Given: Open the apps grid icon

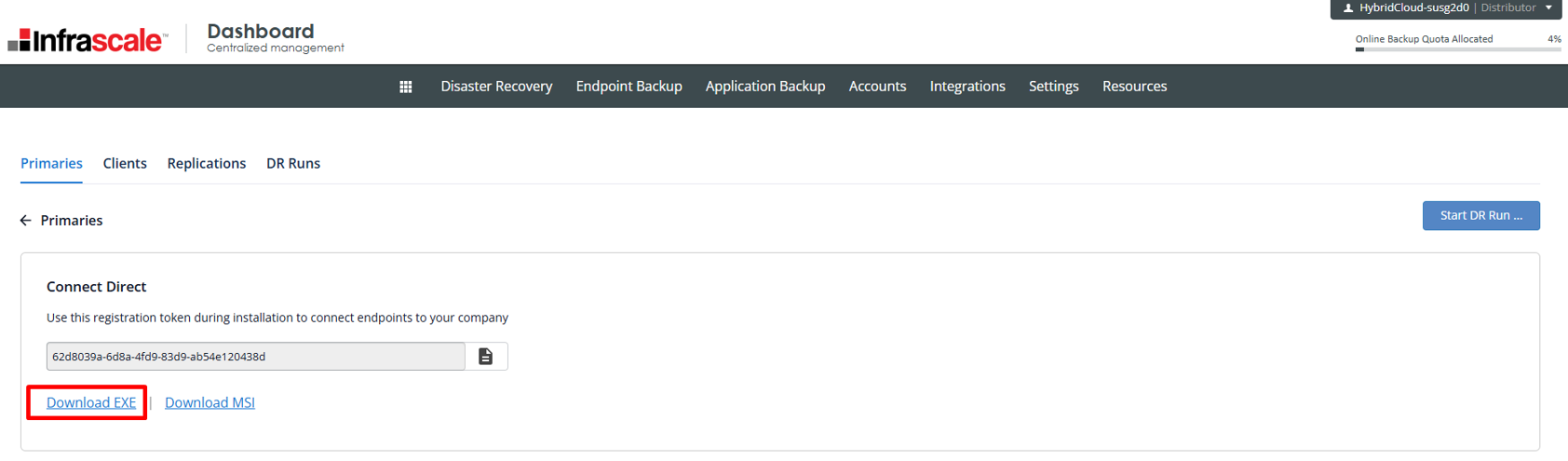Looking at the screenshot, I should (406, 87).
